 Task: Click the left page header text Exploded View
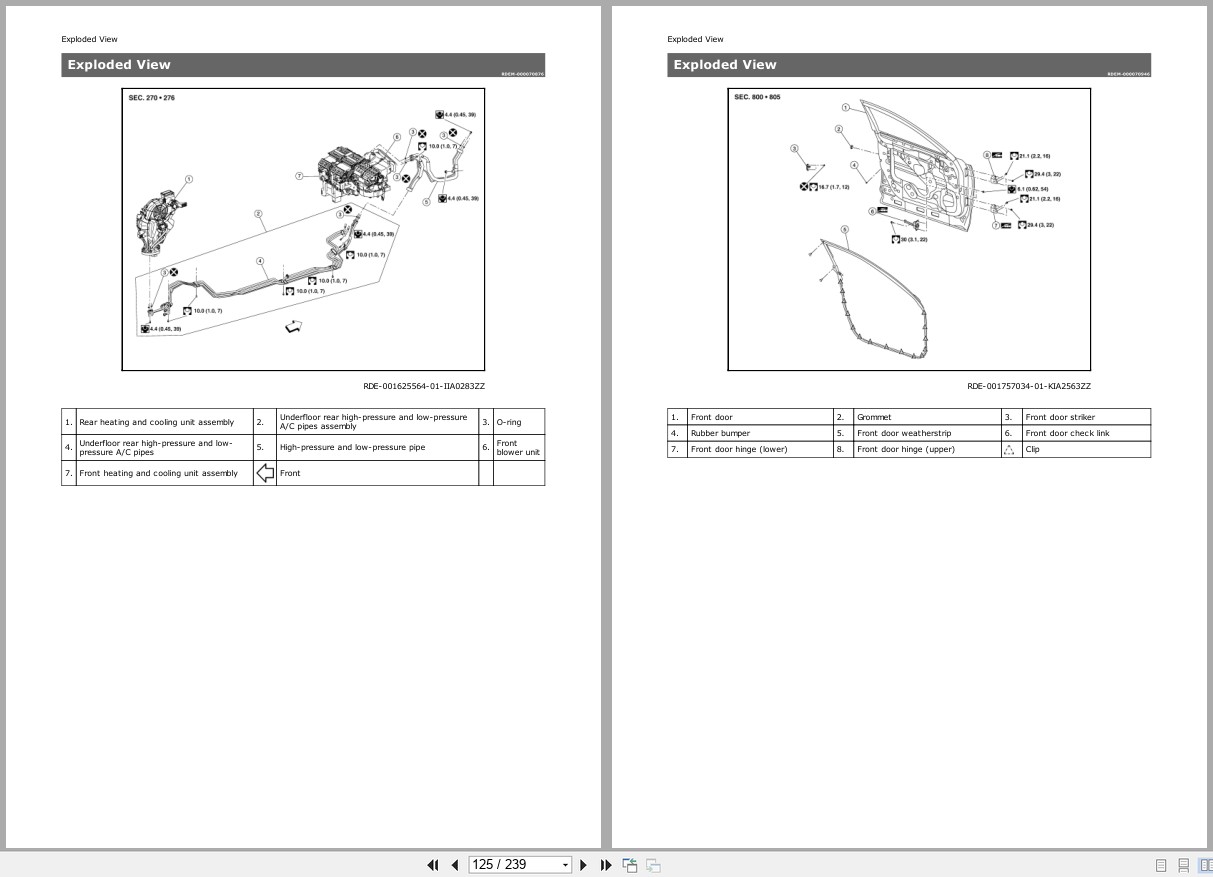click(x=89, y=39)
